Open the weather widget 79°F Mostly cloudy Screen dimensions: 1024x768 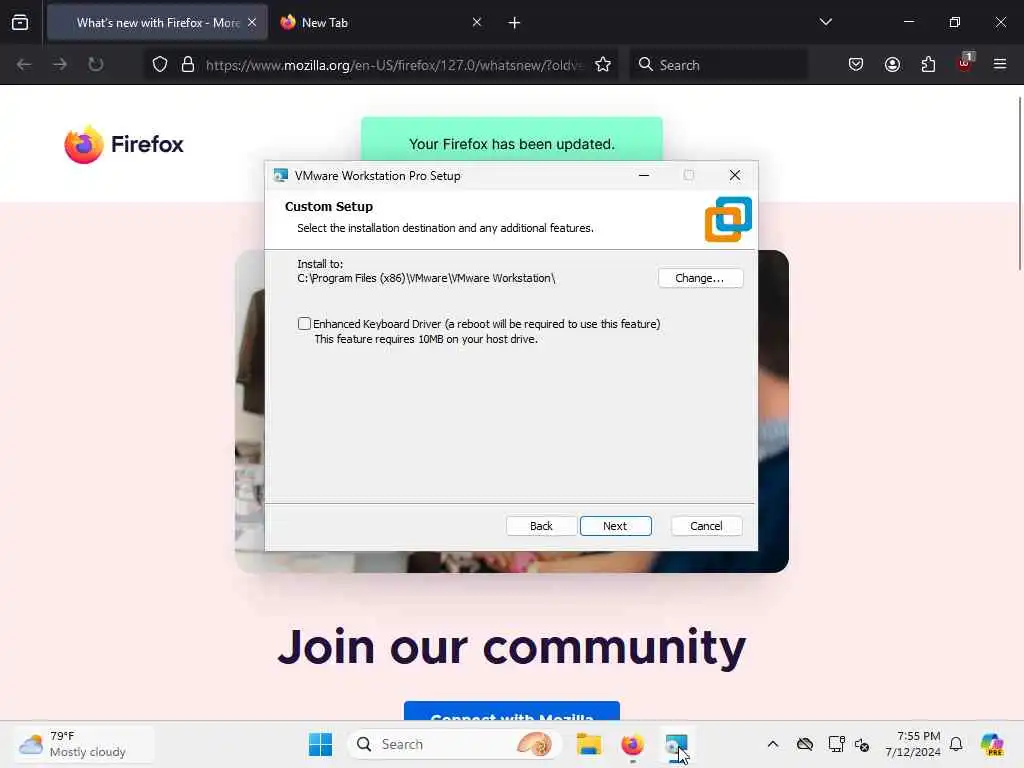point(85,744)
